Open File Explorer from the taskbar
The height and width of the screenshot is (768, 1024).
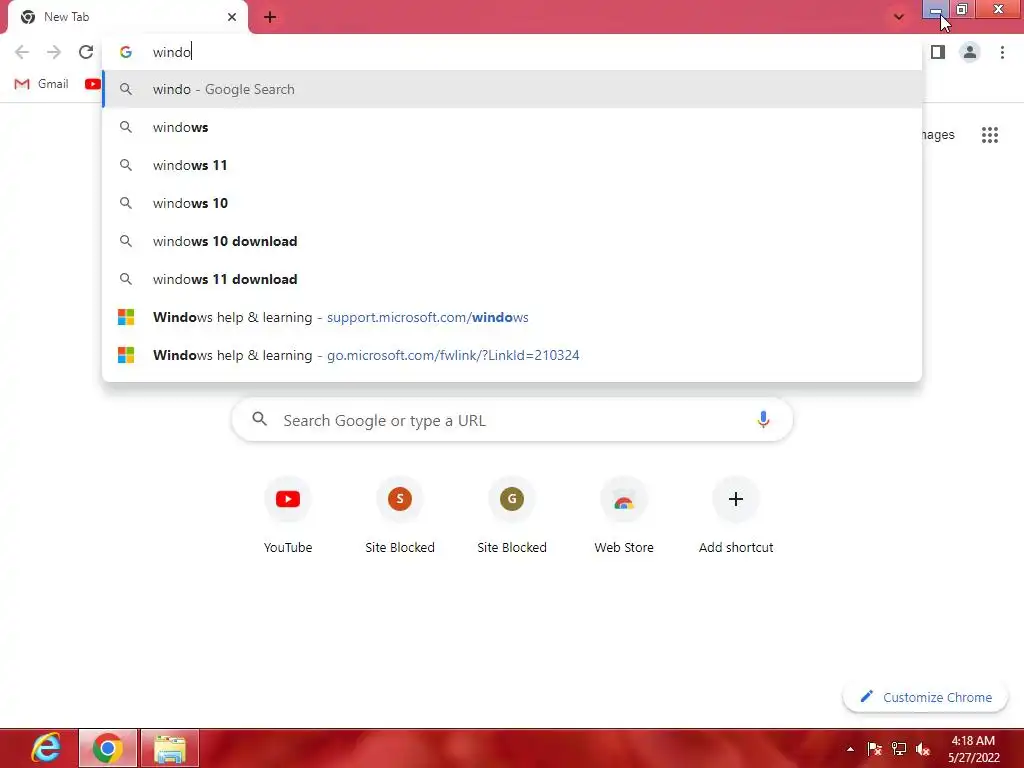click(x=170, y=748)
